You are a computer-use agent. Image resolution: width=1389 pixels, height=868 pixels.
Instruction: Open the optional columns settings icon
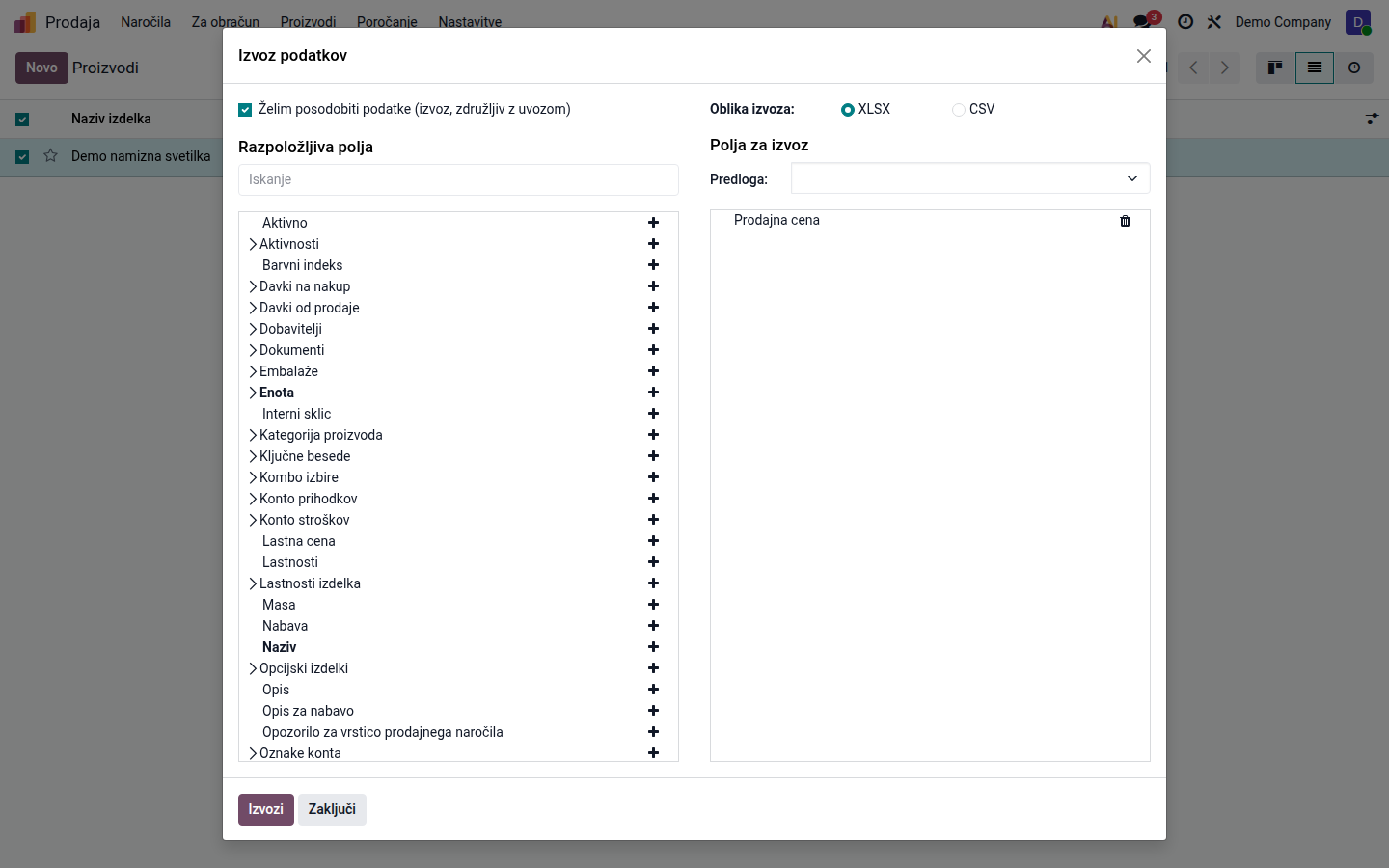pos(1372,119)
